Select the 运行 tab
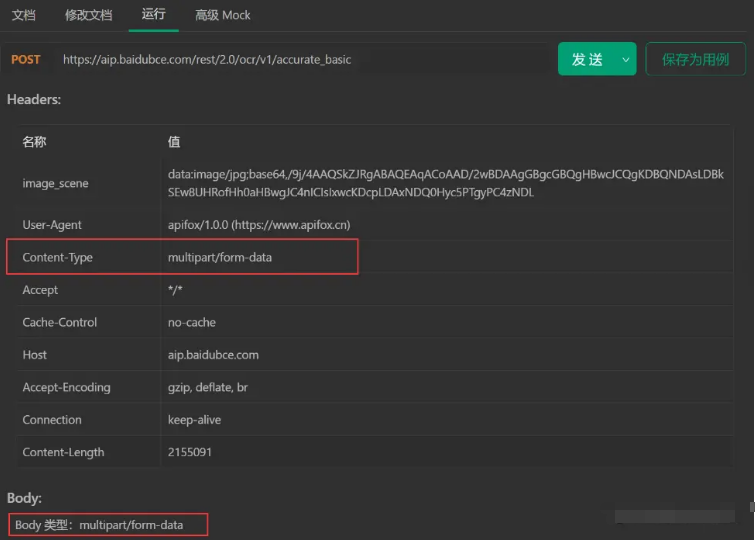This screenshot has width=755, height=541. click(154, 14)
